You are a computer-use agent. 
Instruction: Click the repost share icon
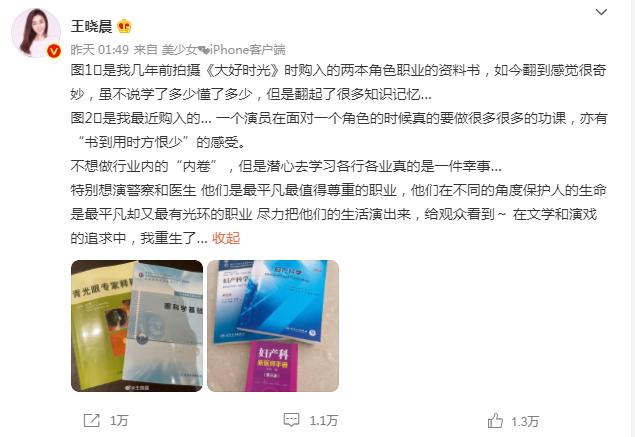pyautogui.click(x=92, y=420)
